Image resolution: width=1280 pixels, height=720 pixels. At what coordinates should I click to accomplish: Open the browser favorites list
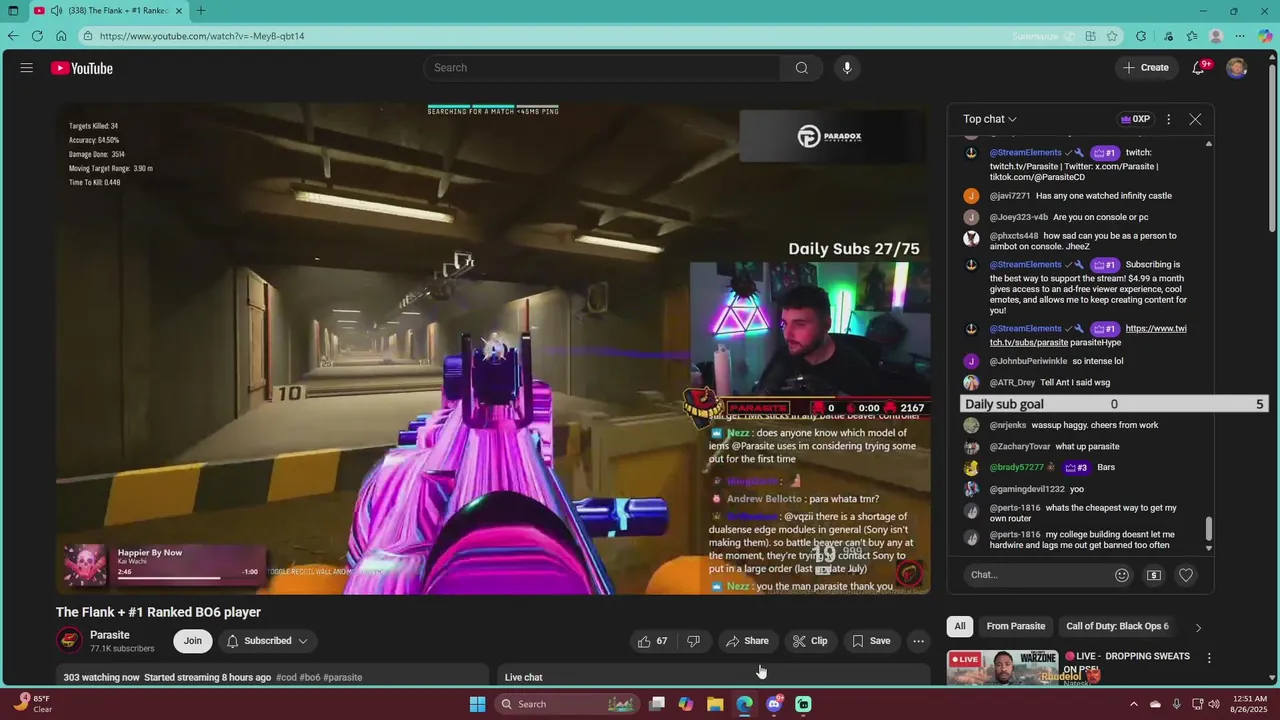point(1192,36)
